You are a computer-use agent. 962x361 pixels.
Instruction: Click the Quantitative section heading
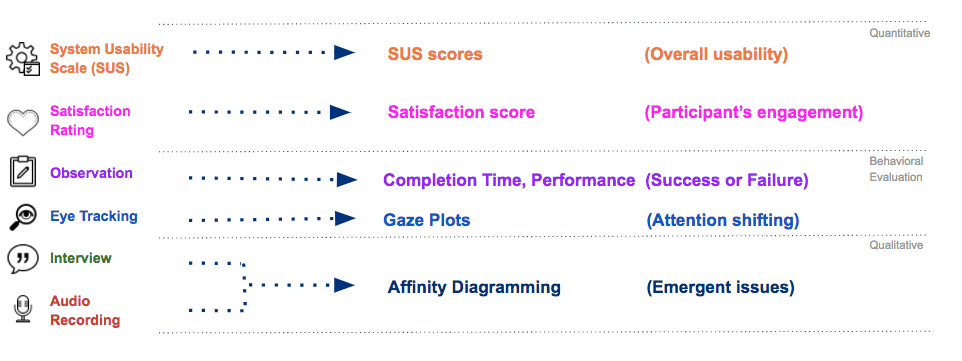pyautogui.click(x=899, y=33)
